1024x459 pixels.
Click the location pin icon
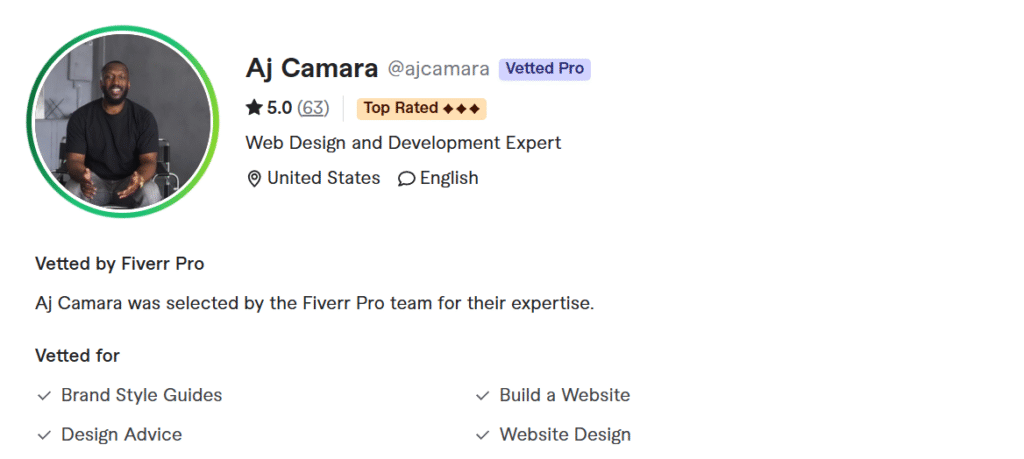coord(254,179)
